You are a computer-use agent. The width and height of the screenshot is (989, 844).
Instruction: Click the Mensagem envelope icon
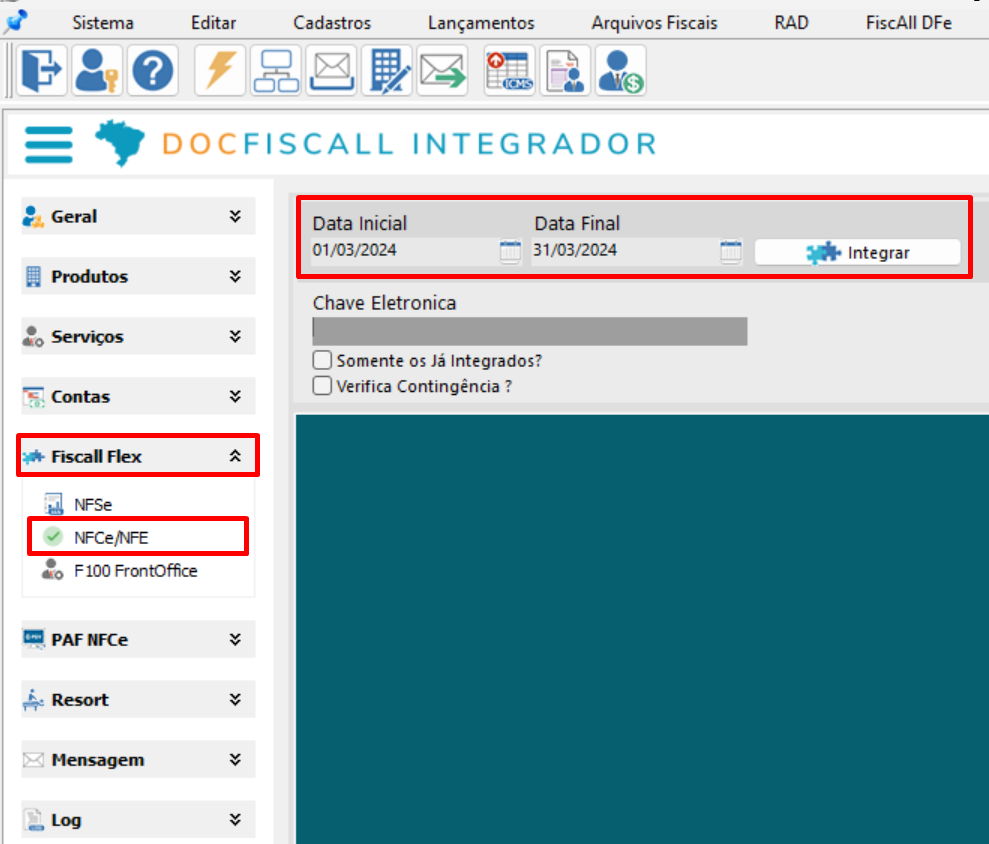[x=33, y=759]
